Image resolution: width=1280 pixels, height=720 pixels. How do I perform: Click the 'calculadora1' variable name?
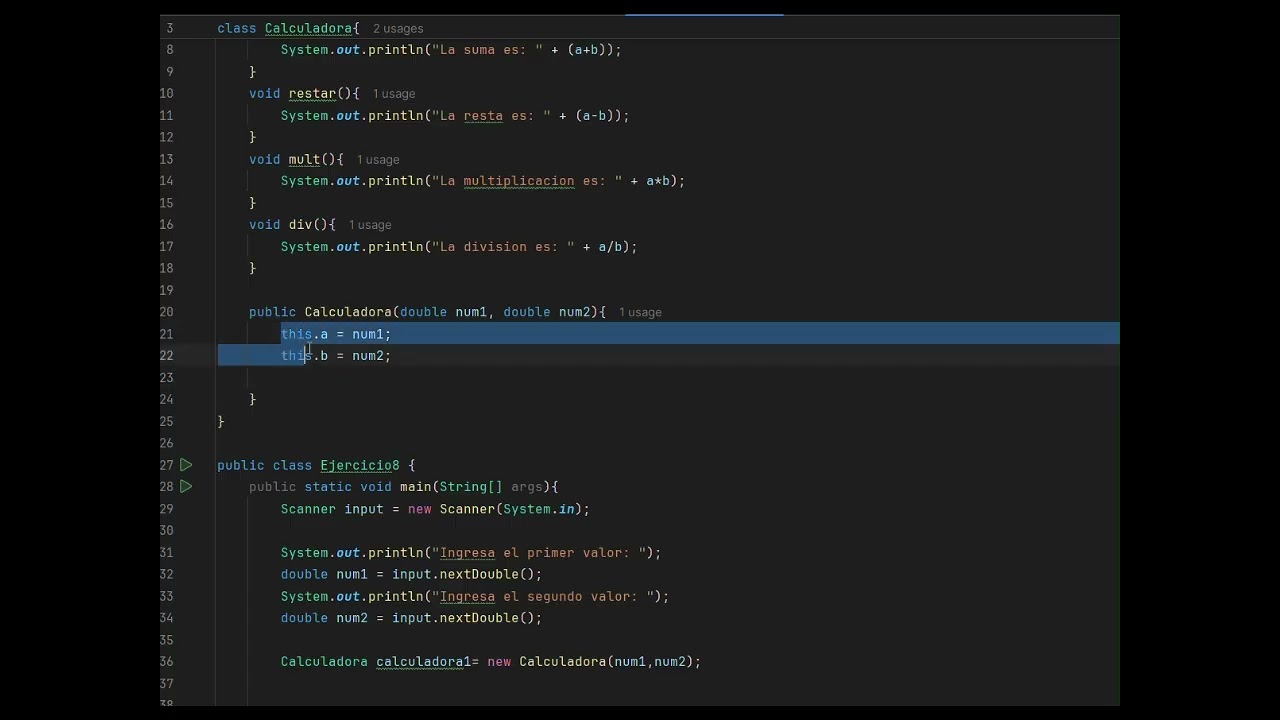pyautogui.click(x=423, y=662)
